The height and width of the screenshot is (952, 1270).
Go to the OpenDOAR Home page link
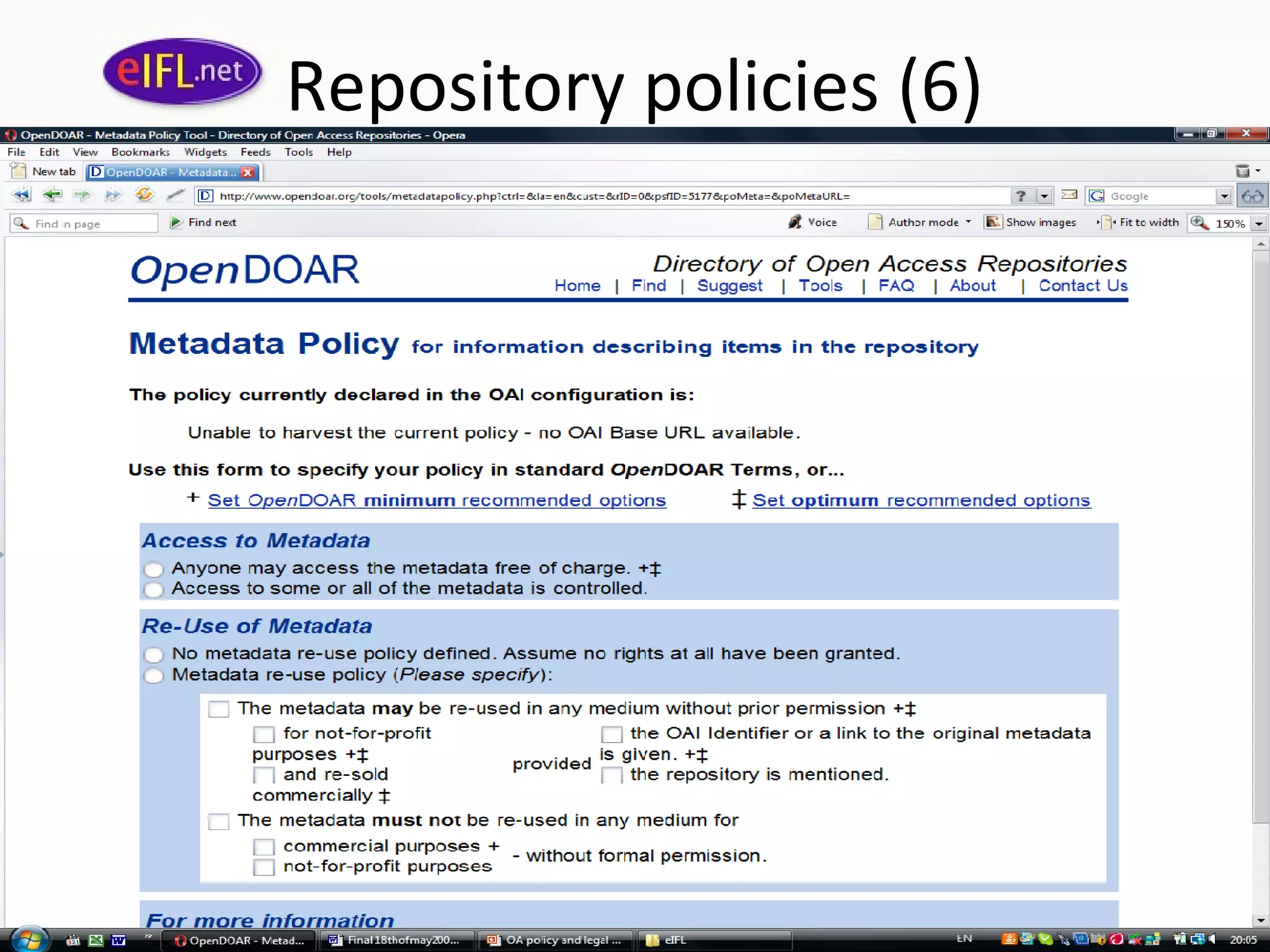point(577,286)
